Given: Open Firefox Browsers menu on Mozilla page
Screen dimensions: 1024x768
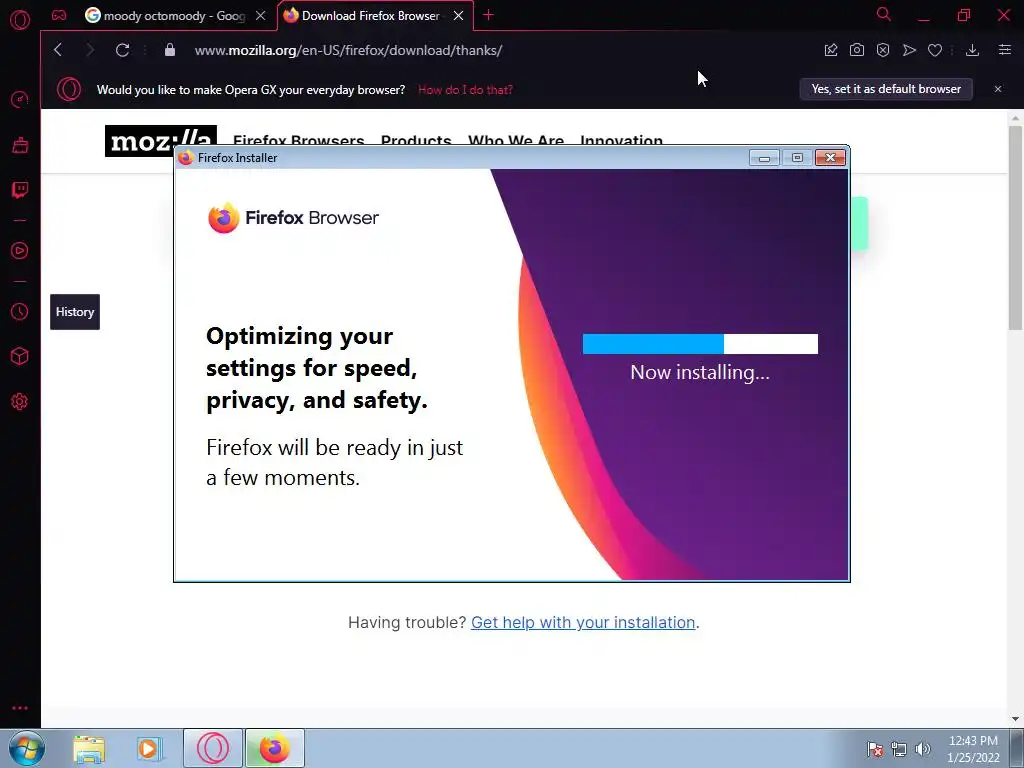Looking at the screenshot, I should click(x=298, y=140).
